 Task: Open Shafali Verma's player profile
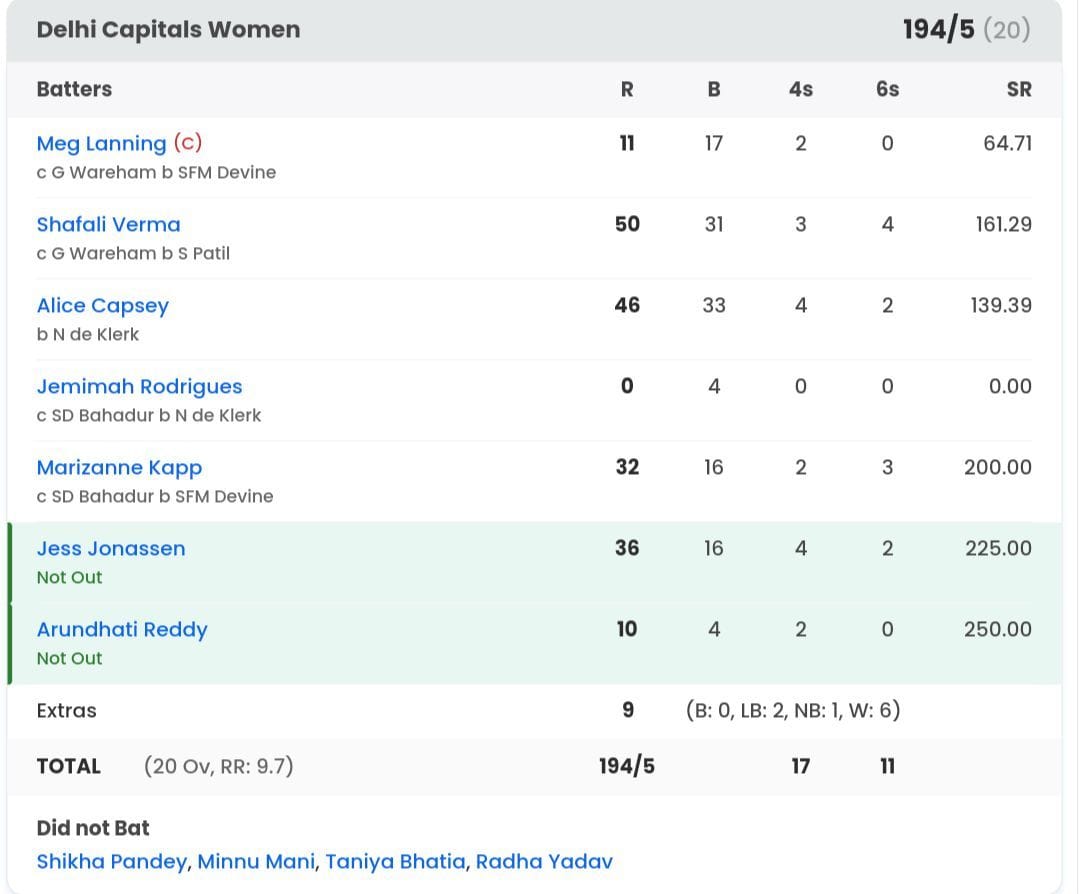[108, 224]
